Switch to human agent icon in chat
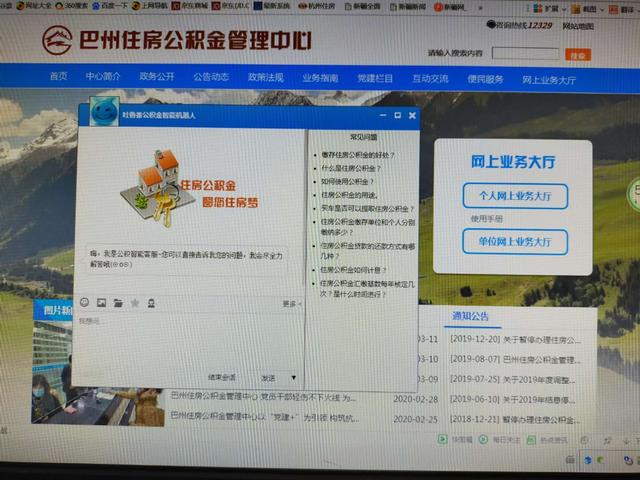 point(151,303)
